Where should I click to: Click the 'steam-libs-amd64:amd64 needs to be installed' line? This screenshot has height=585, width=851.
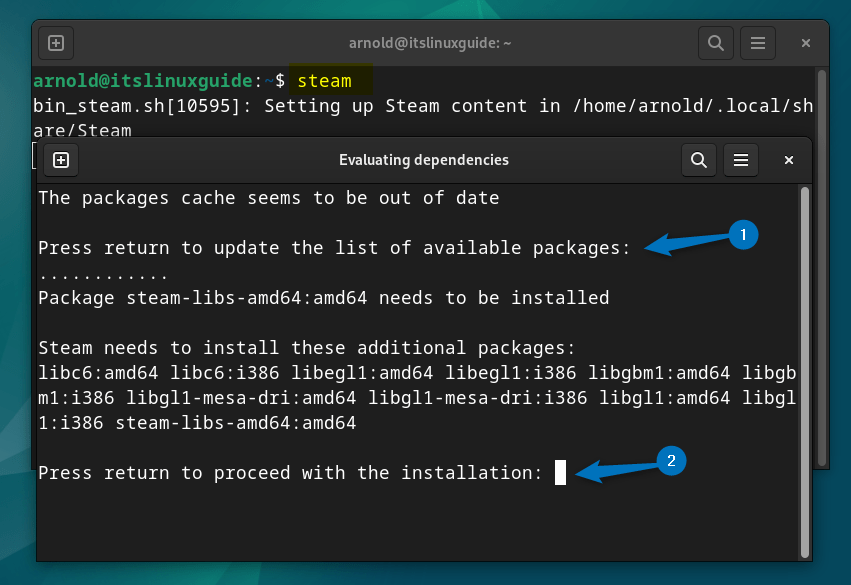point(323,297)
